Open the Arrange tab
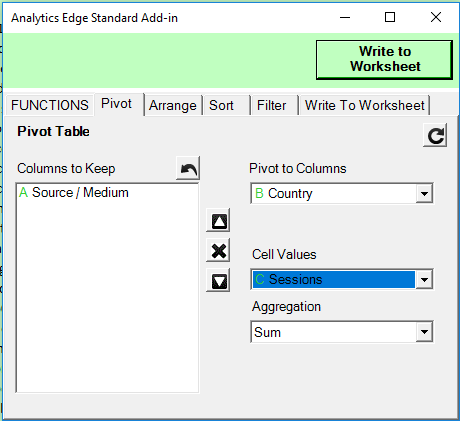 [173, 105]
